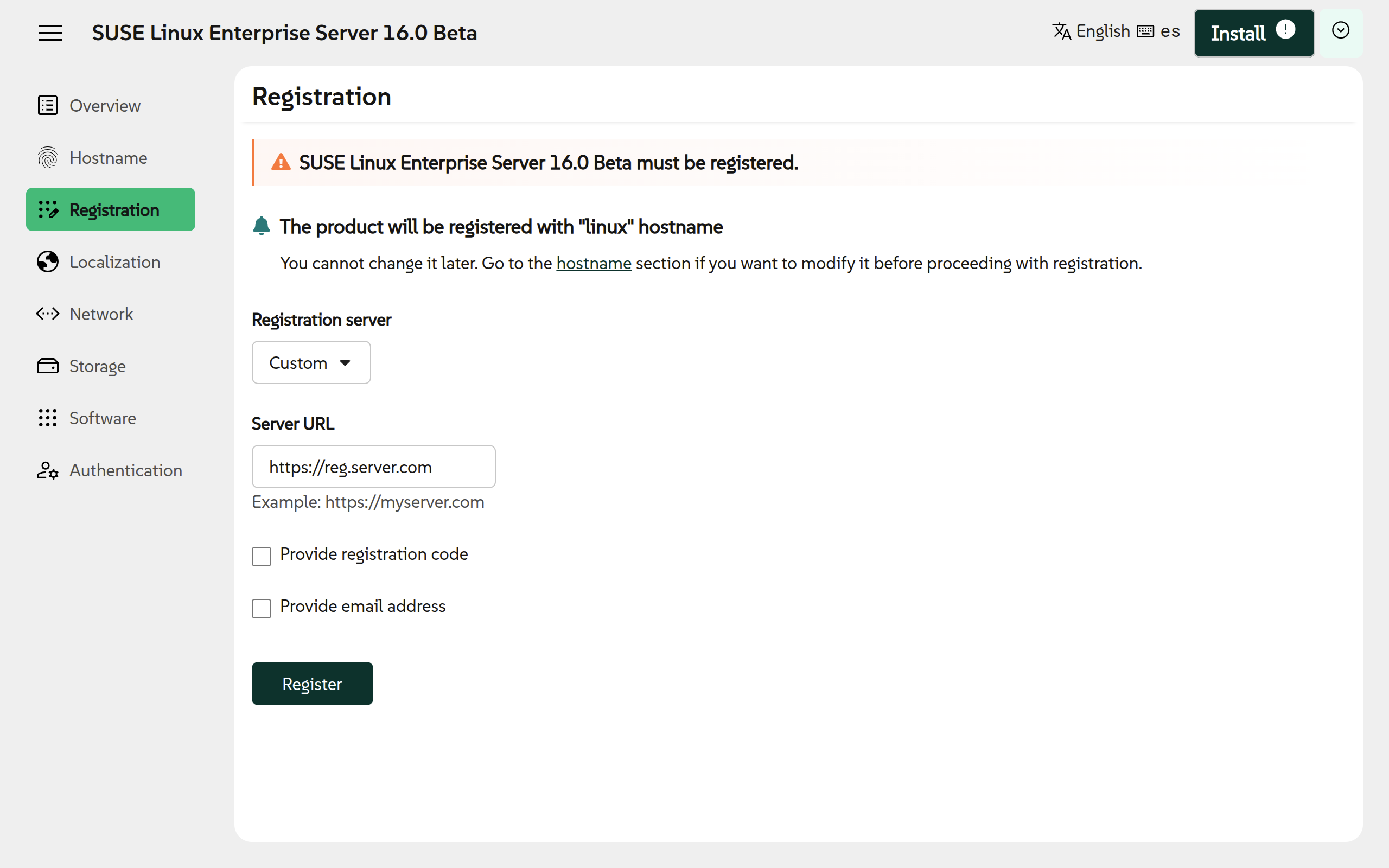This screenshot has width=1389, height=868.
Task: Toggle the hamburger sidebar menu
Action: click(x=50, y=33)
